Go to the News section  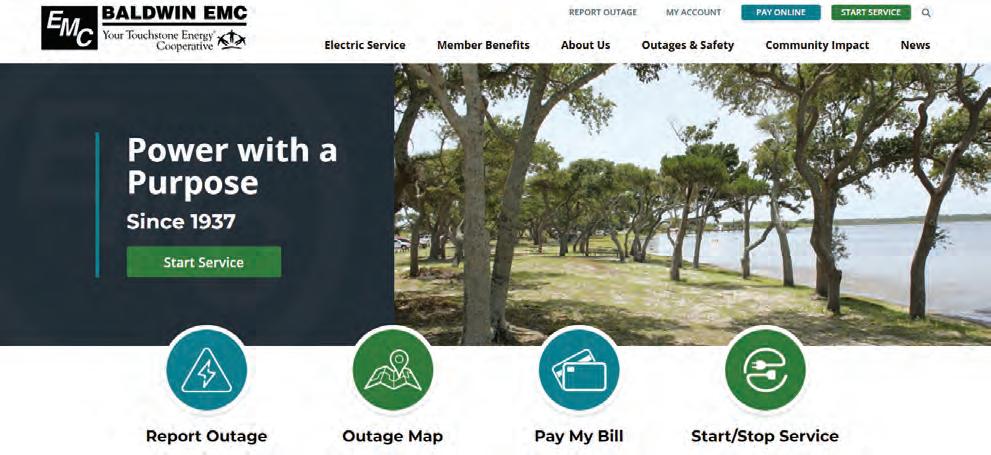coord(915,45)
